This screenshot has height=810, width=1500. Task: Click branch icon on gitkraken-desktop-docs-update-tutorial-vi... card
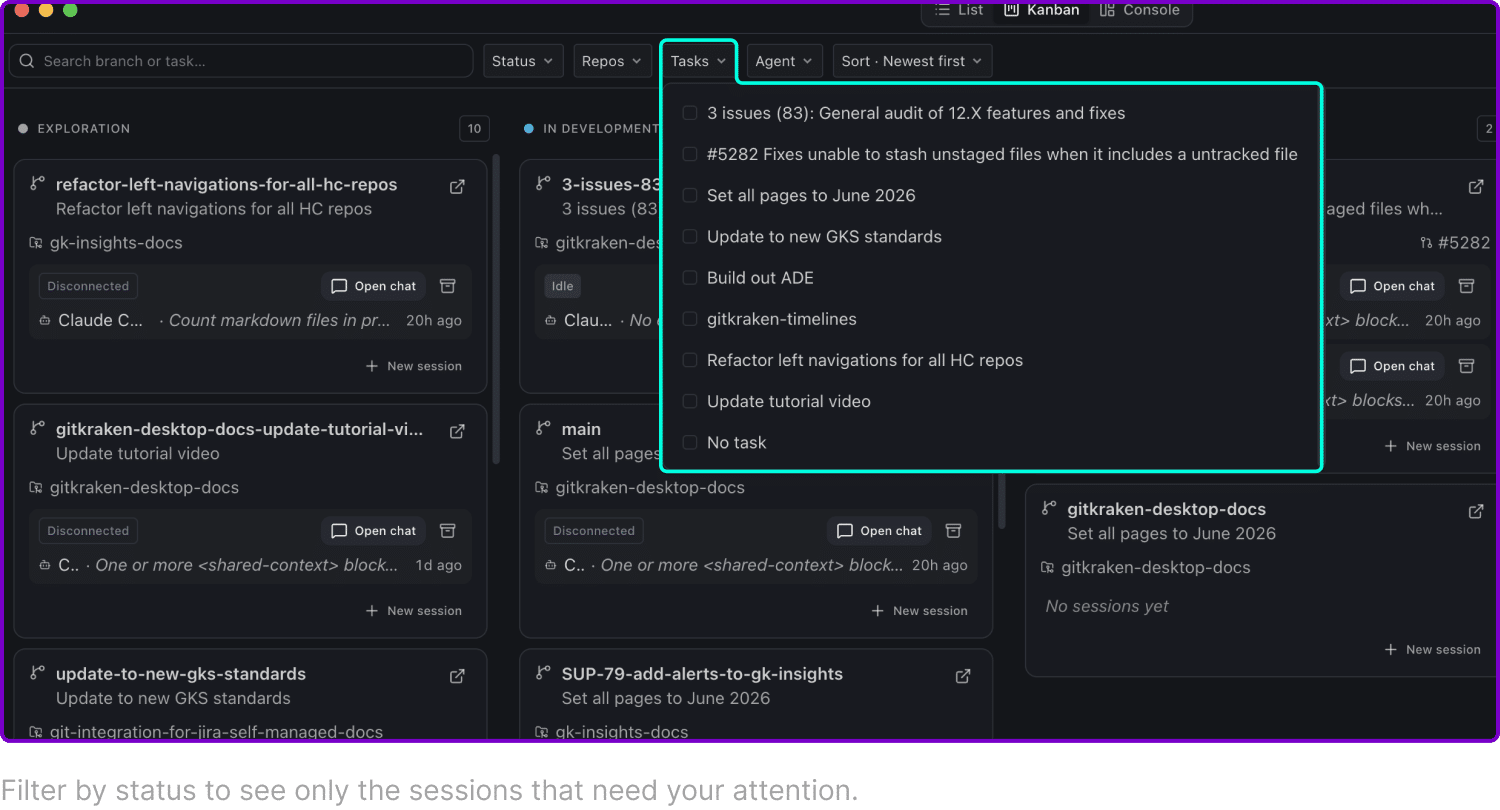pos(38,429)
